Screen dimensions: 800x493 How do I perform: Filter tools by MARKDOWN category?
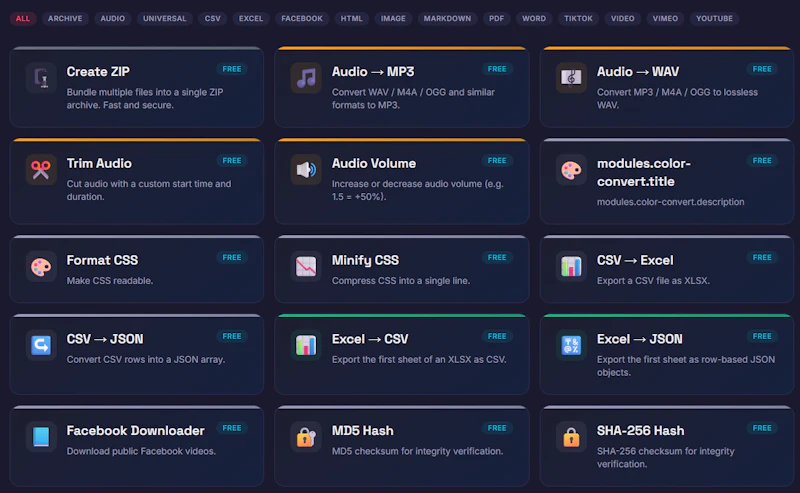(447, 18)
